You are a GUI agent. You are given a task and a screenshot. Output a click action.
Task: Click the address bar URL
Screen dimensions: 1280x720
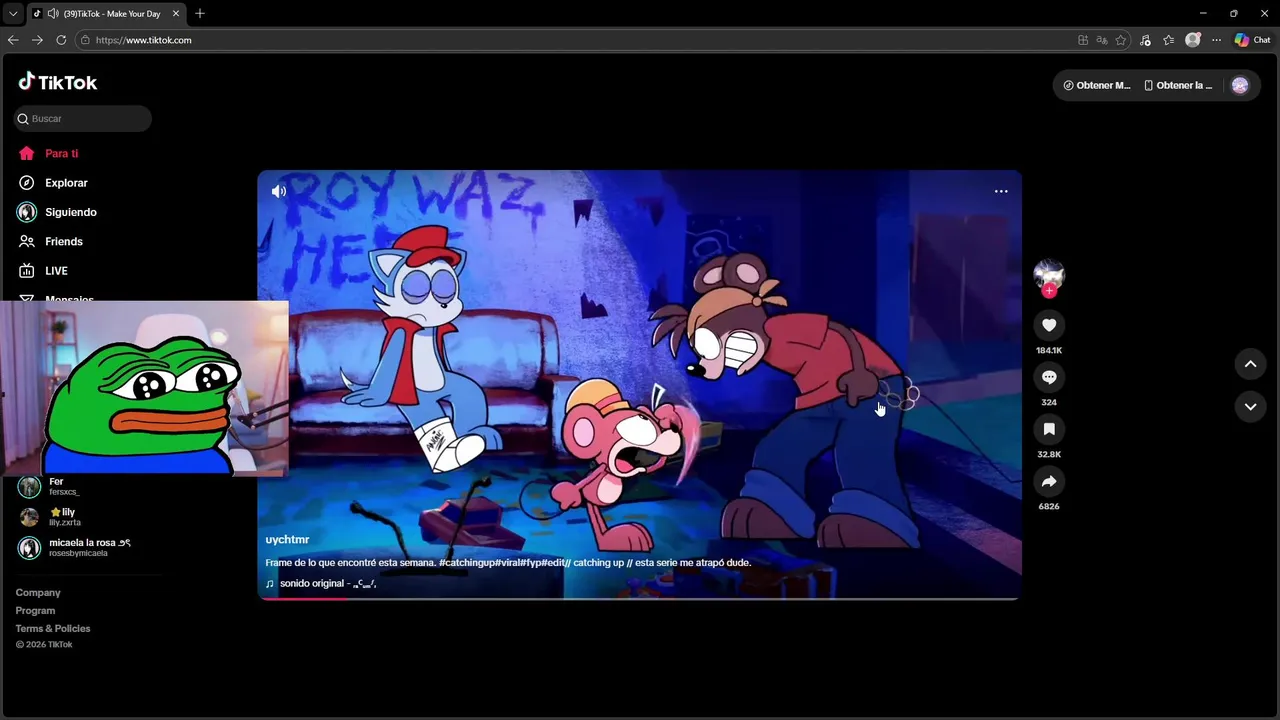pyautogui.click(x=143, y=40)
